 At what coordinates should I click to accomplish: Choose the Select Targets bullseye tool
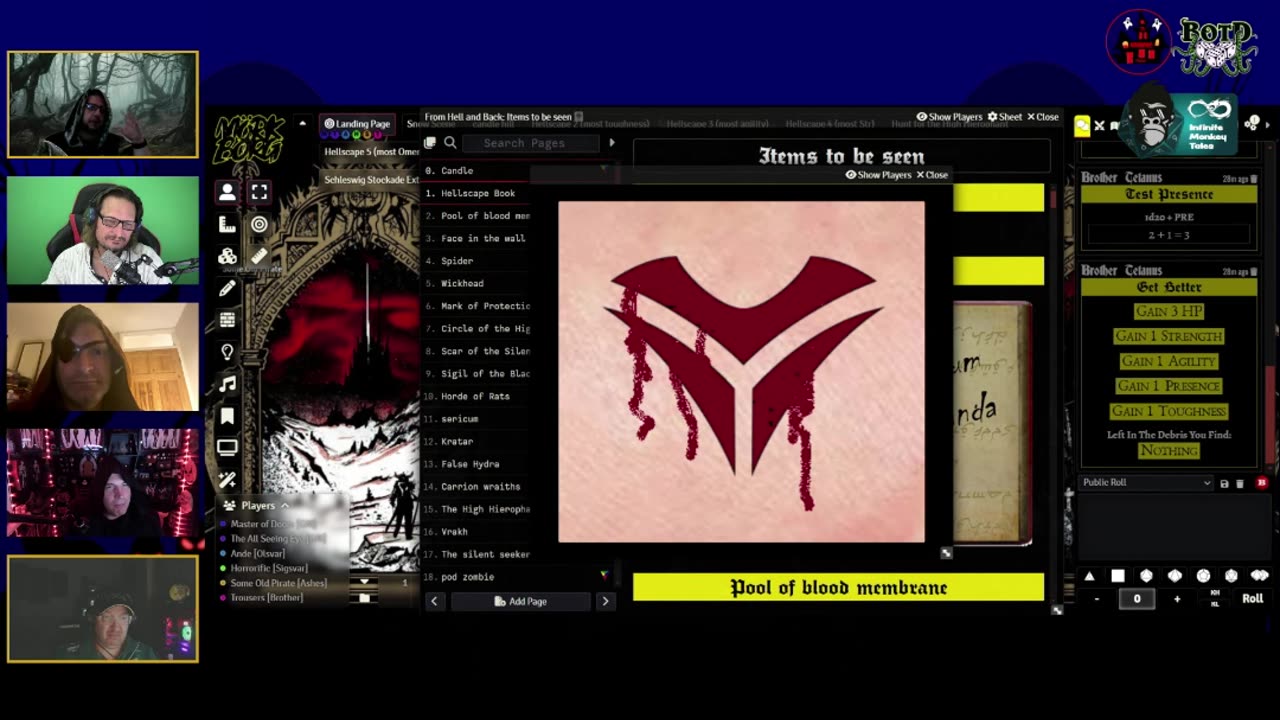259,225
